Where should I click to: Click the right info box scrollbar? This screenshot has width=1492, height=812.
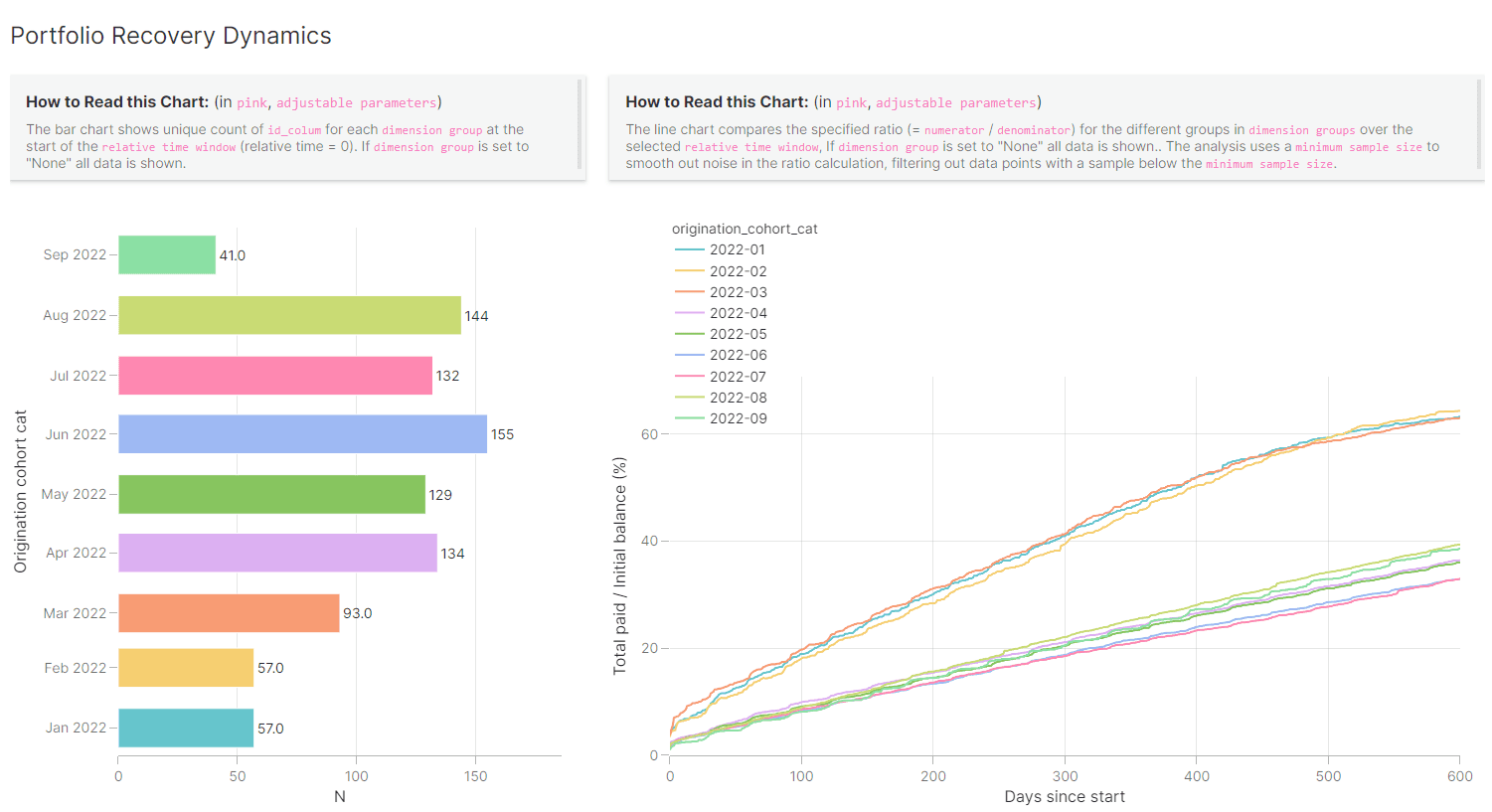(x=1479, y=124)
